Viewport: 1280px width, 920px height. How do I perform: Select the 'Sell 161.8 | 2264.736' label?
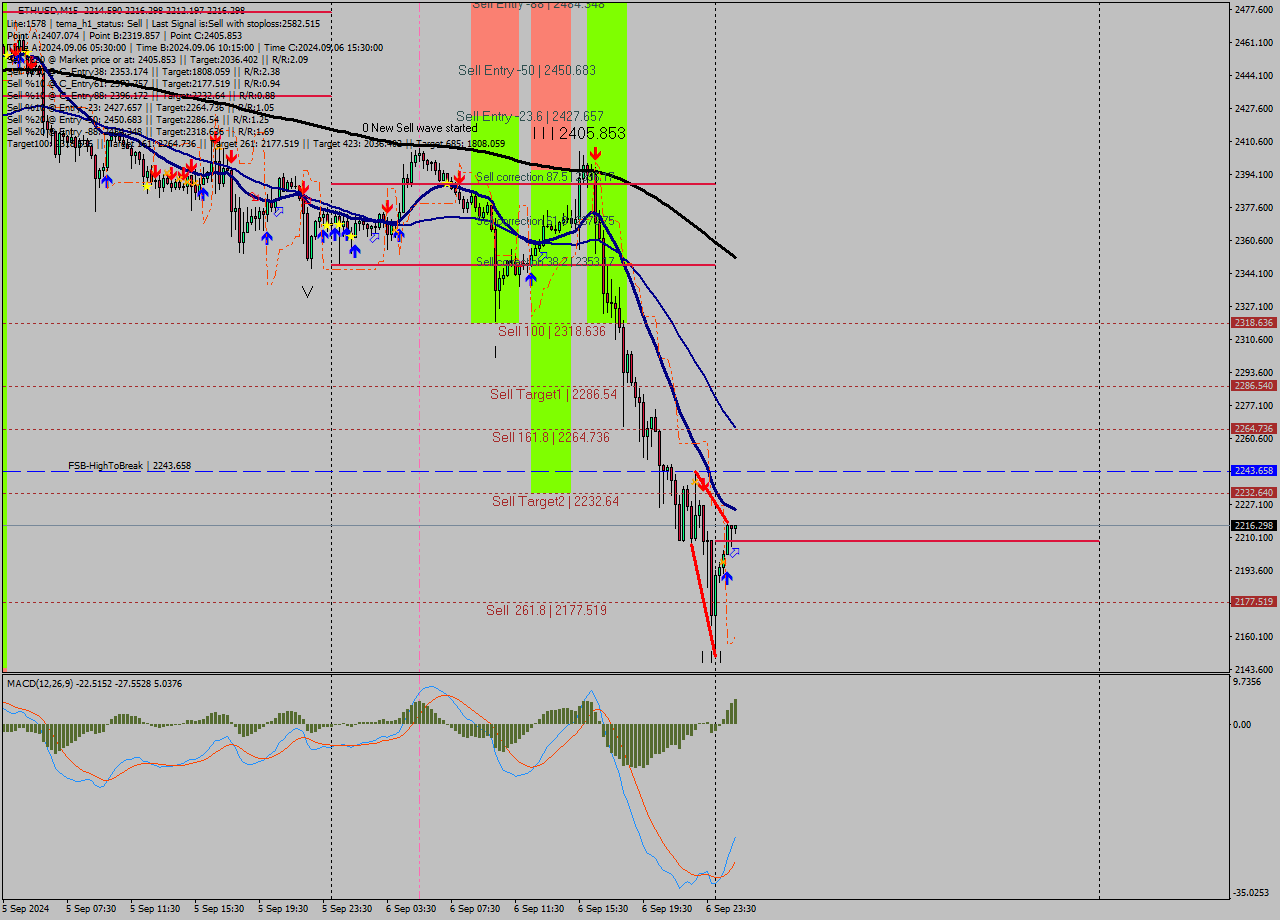click(x=551, y=437)
